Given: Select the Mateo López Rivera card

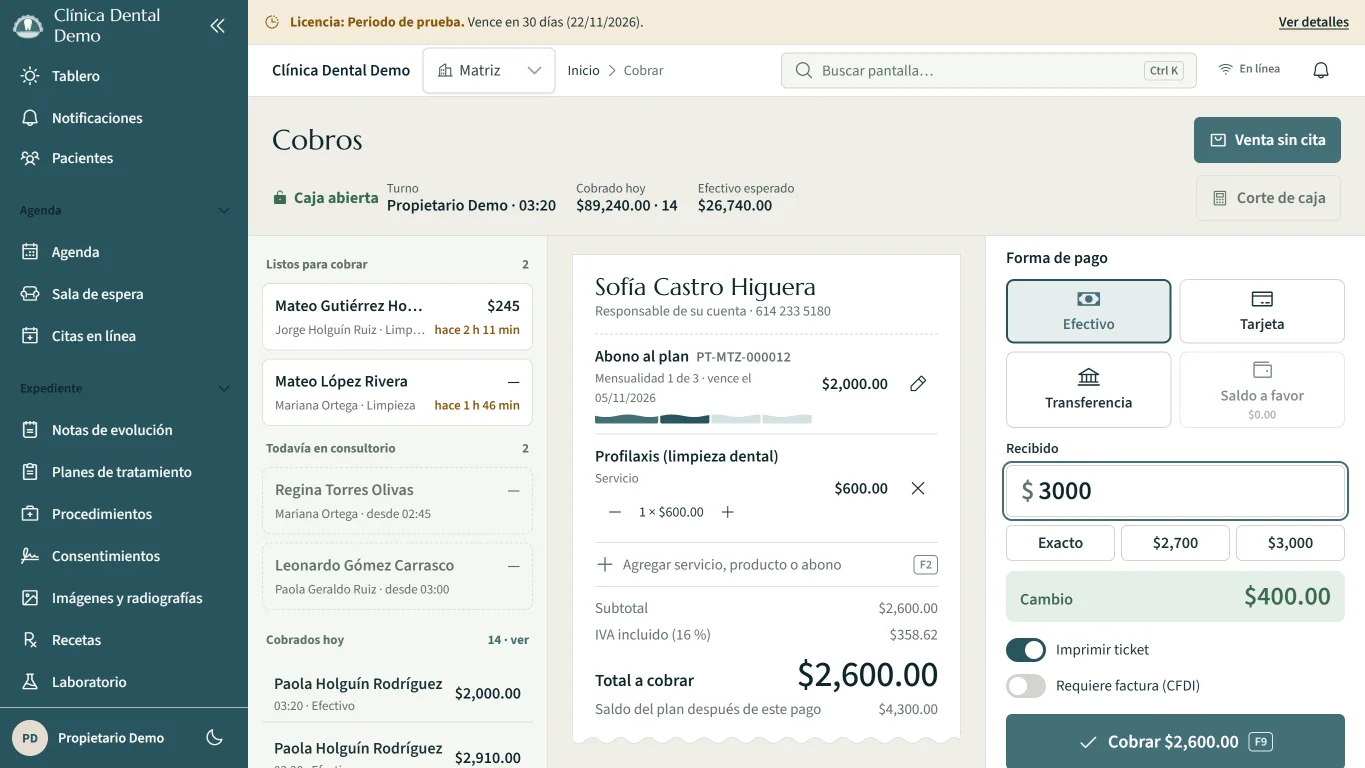Looking at the screenshot, I should coord(397,392).
